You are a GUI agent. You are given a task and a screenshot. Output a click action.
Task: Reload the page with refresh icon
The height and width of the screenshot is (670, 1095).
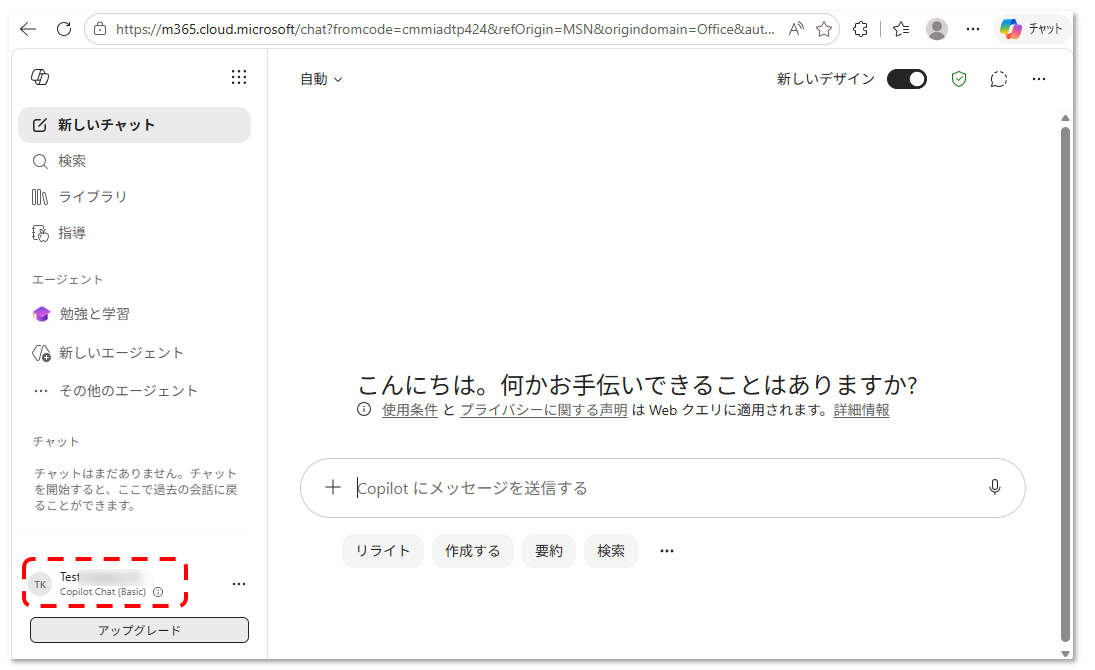point(64,29)
